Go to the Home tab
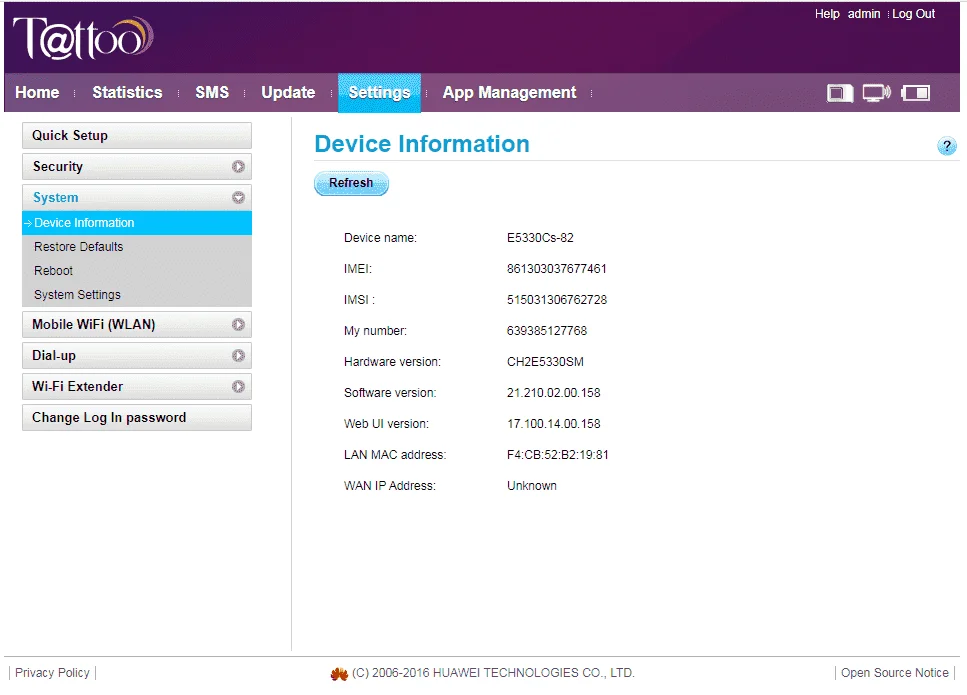The height and width of the screenshot is (695, 967). tap(37, 93)
